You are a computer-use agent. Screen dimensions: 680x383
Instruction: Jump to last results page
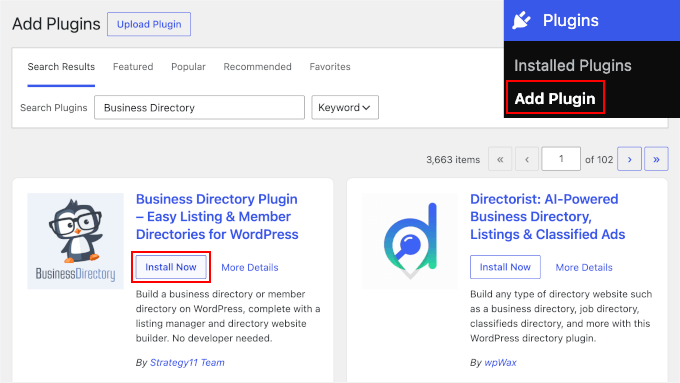coord(656,159)
